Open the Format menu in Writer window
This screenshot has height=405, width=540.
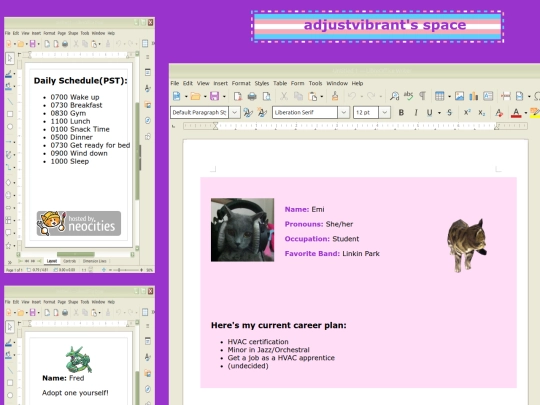tap(241, 83)
